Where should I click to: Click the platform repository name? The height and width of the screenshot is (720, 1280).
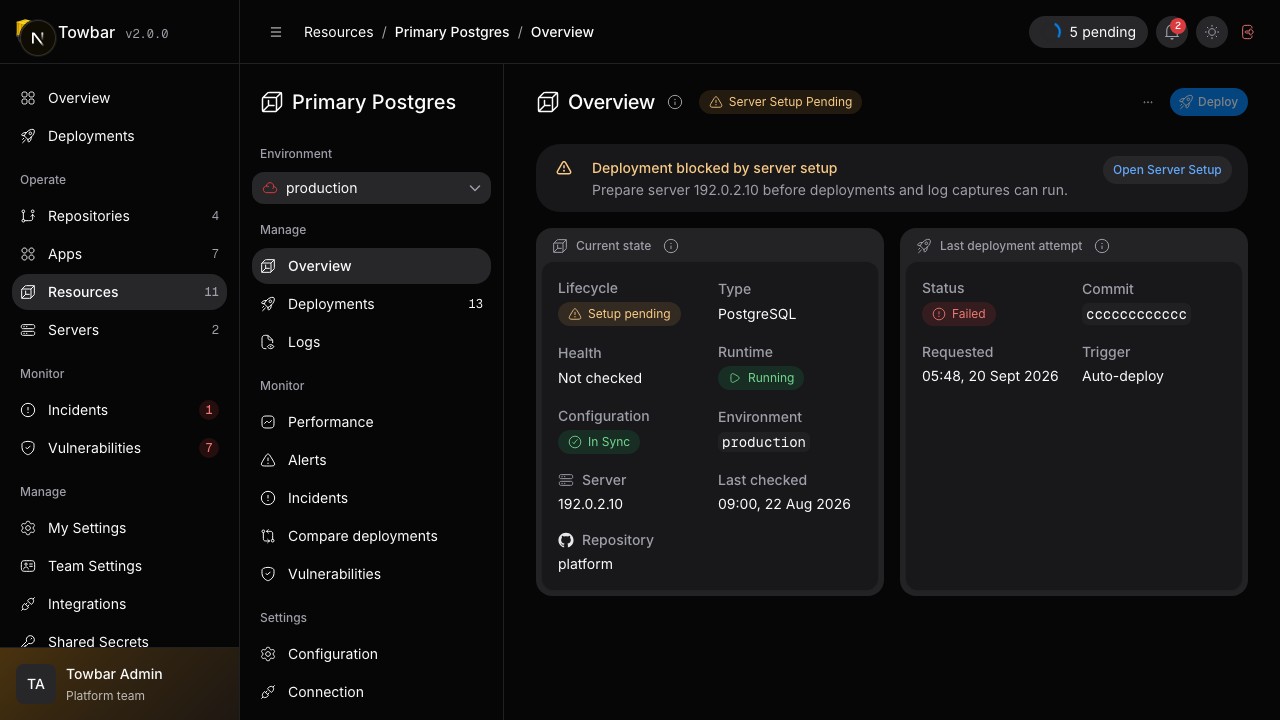click(x=585, y=564)
